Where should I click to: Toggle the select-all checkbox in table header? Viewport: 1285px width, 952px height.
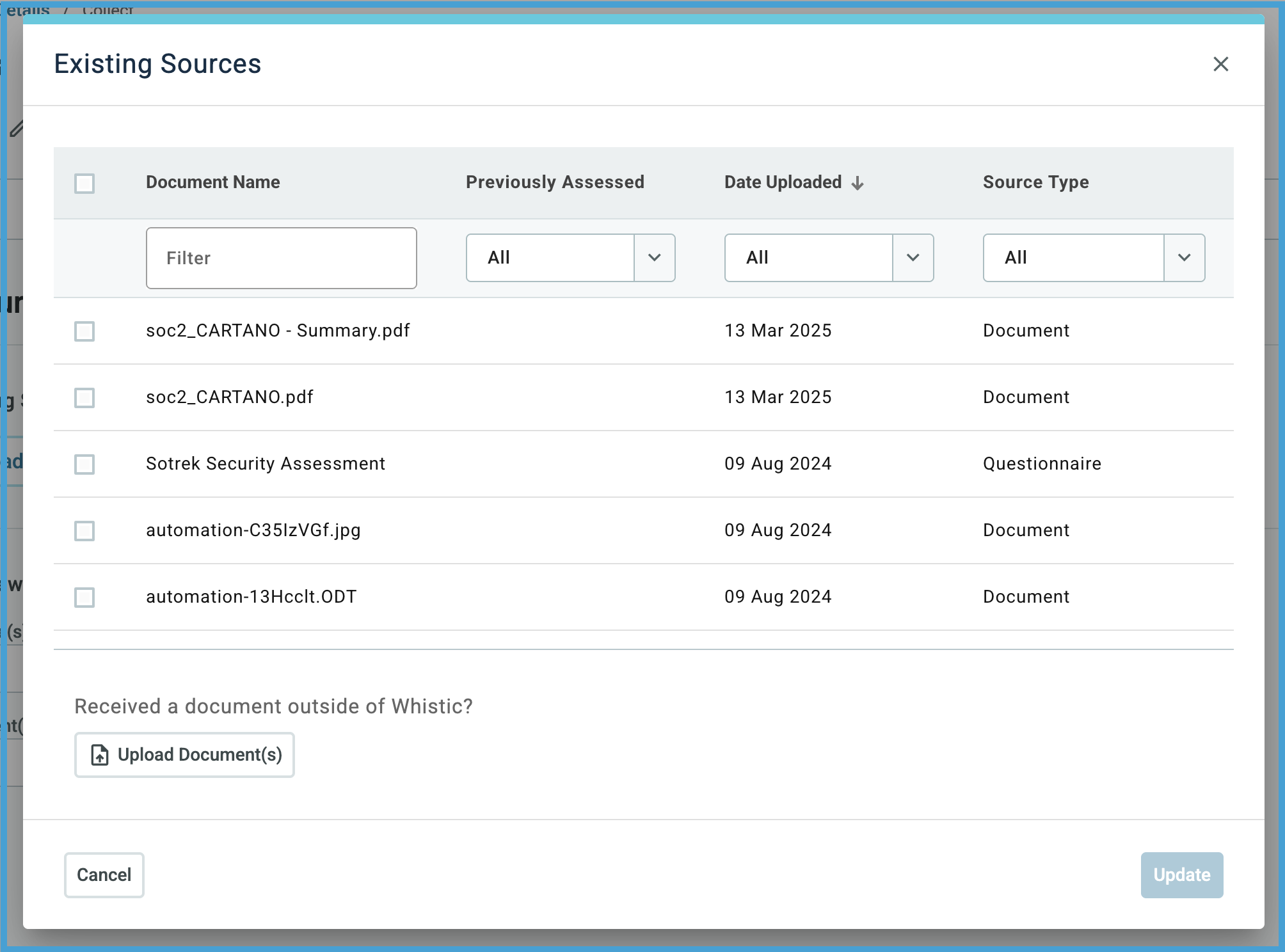[x=84, y=184]
